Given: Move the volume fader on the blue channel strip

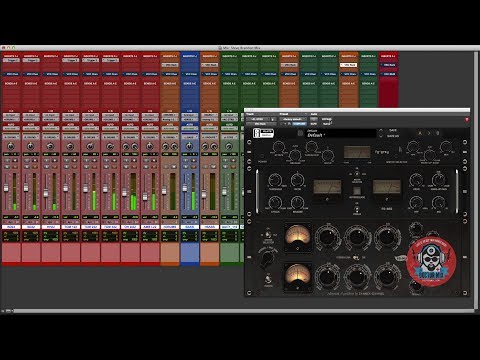Looking at the screenshot, I should (185, 188).
